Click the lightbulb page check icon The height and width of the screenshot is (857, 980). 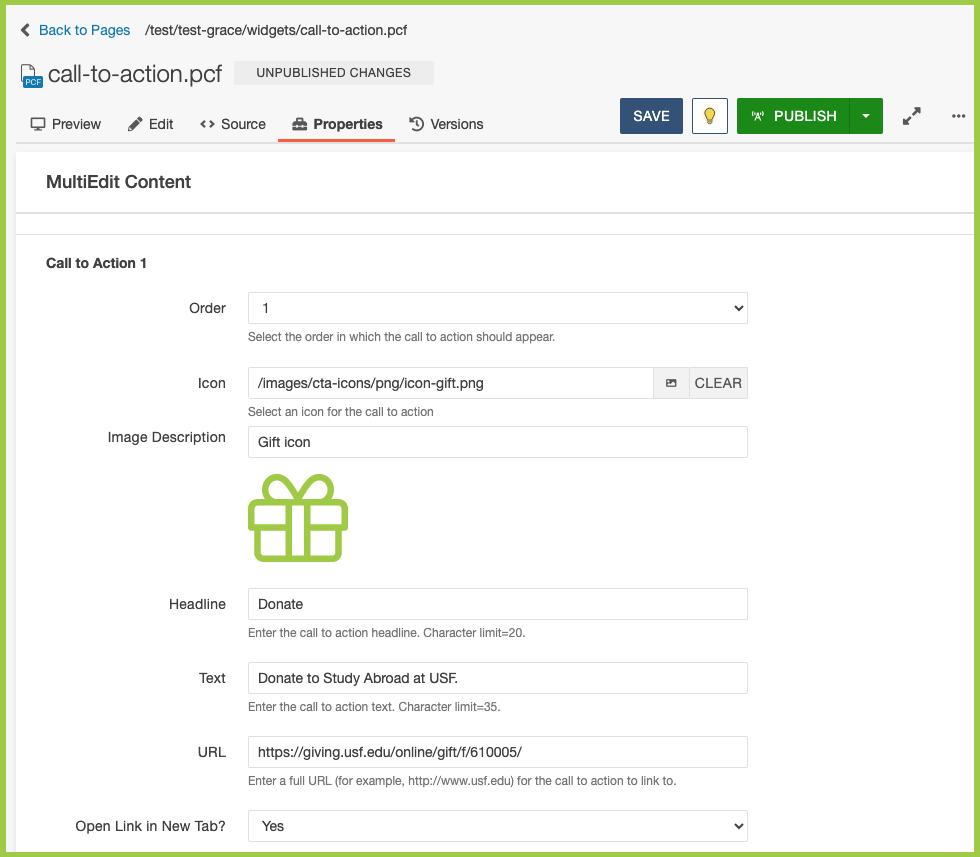click(709, 116)
